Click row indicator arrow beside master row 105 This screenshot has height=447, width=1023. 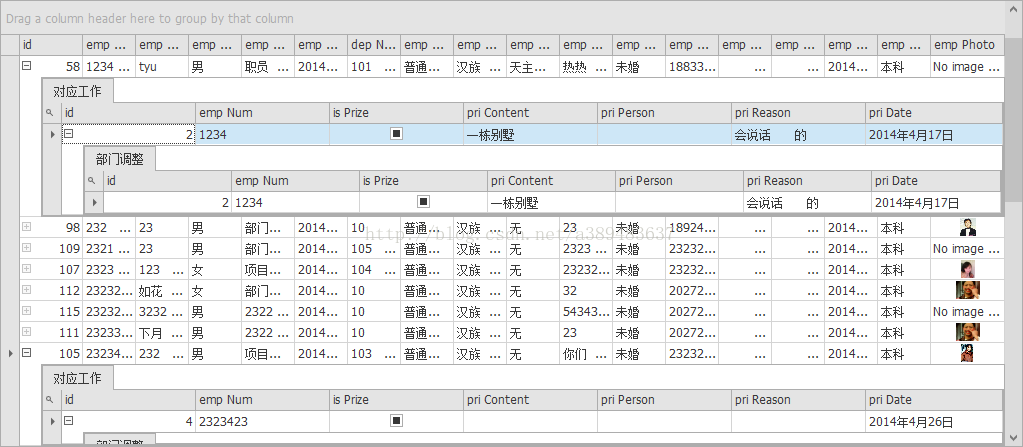pos(10,353)
